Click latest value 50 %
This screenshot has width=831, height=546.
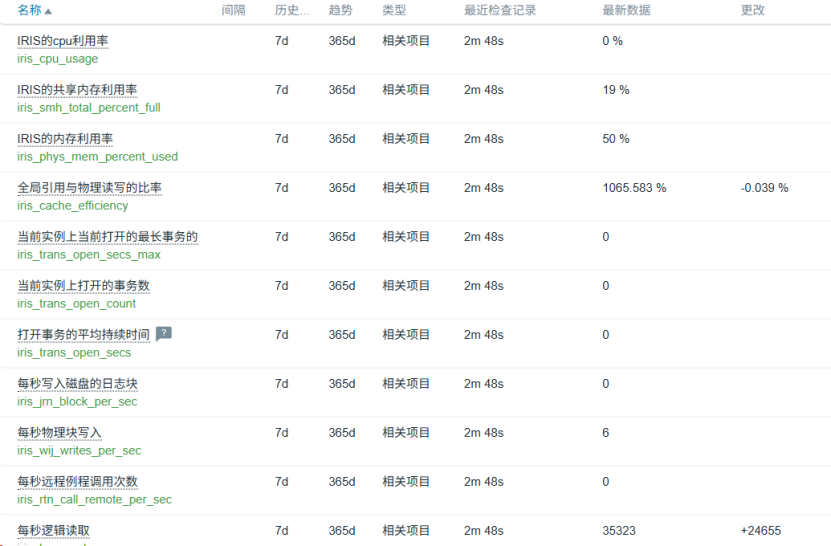click(x=616, y=139)
